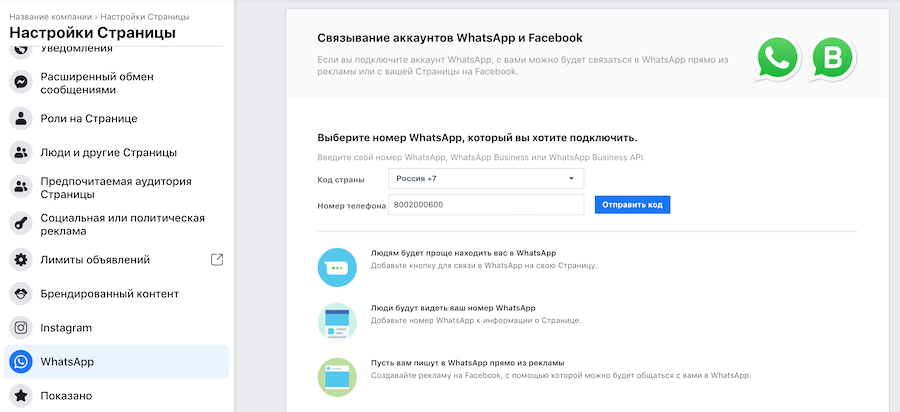This screenshot has height=412, width=900.
Task: Follow the Название компании breadcrumb link
Action: [x=49, y=17]
